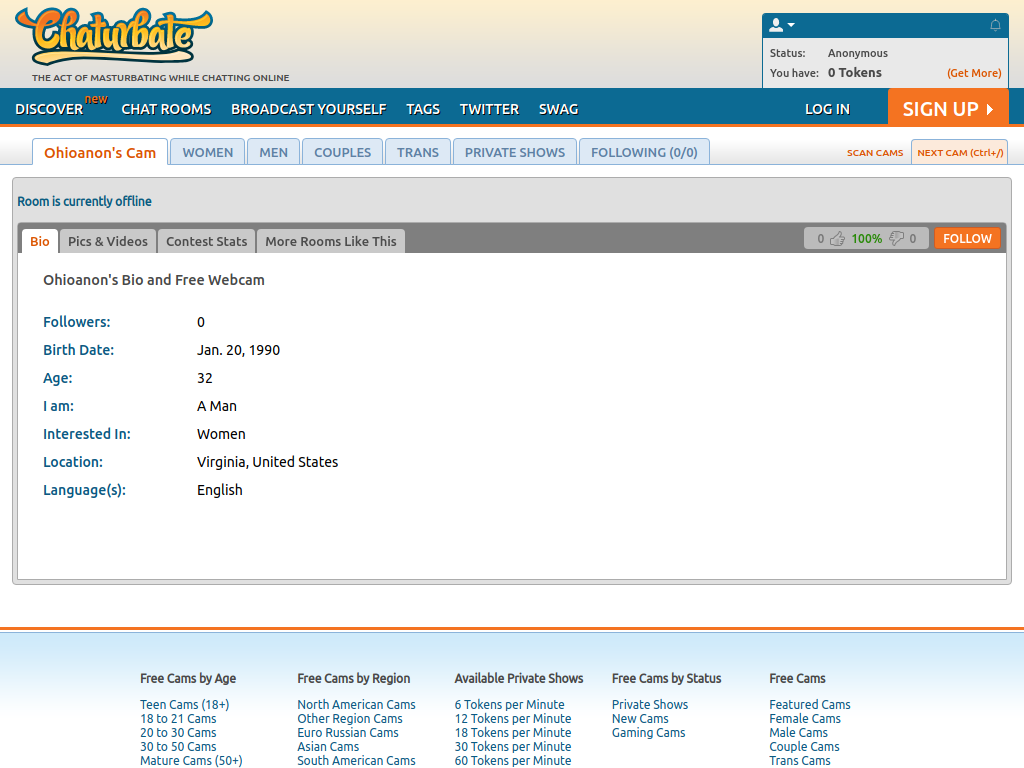The width and height of the screenshot is (1024, 768).
Task: Open Other Region Cams link
Action: pos(349,718)
